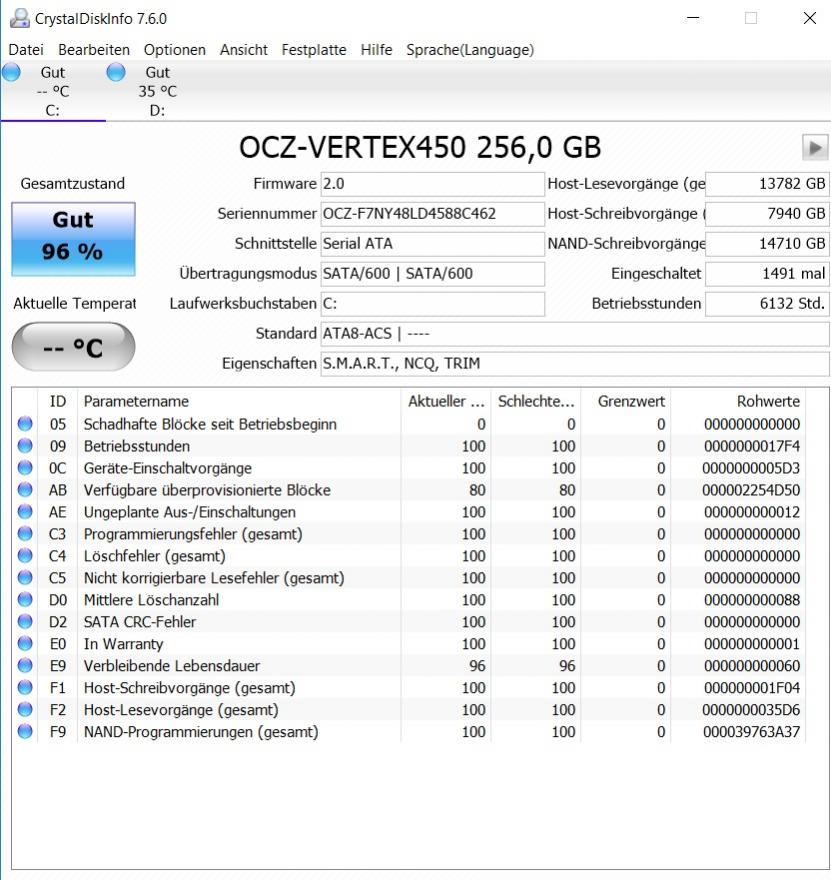Click status icon of attribute 09 row
The width and height of the screenshot is (831, 880).
25,446
